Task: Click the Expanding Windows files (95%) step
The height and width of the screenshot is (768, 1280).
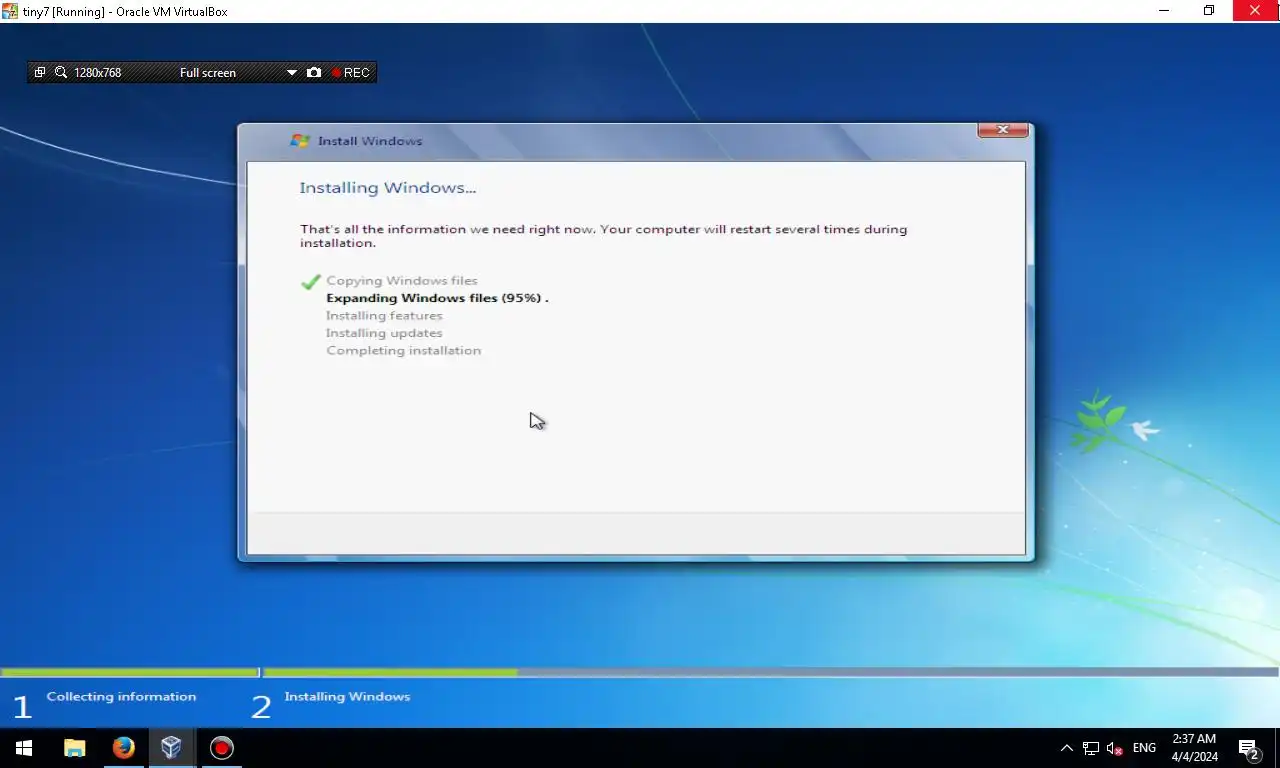Action: pos(437,298)
